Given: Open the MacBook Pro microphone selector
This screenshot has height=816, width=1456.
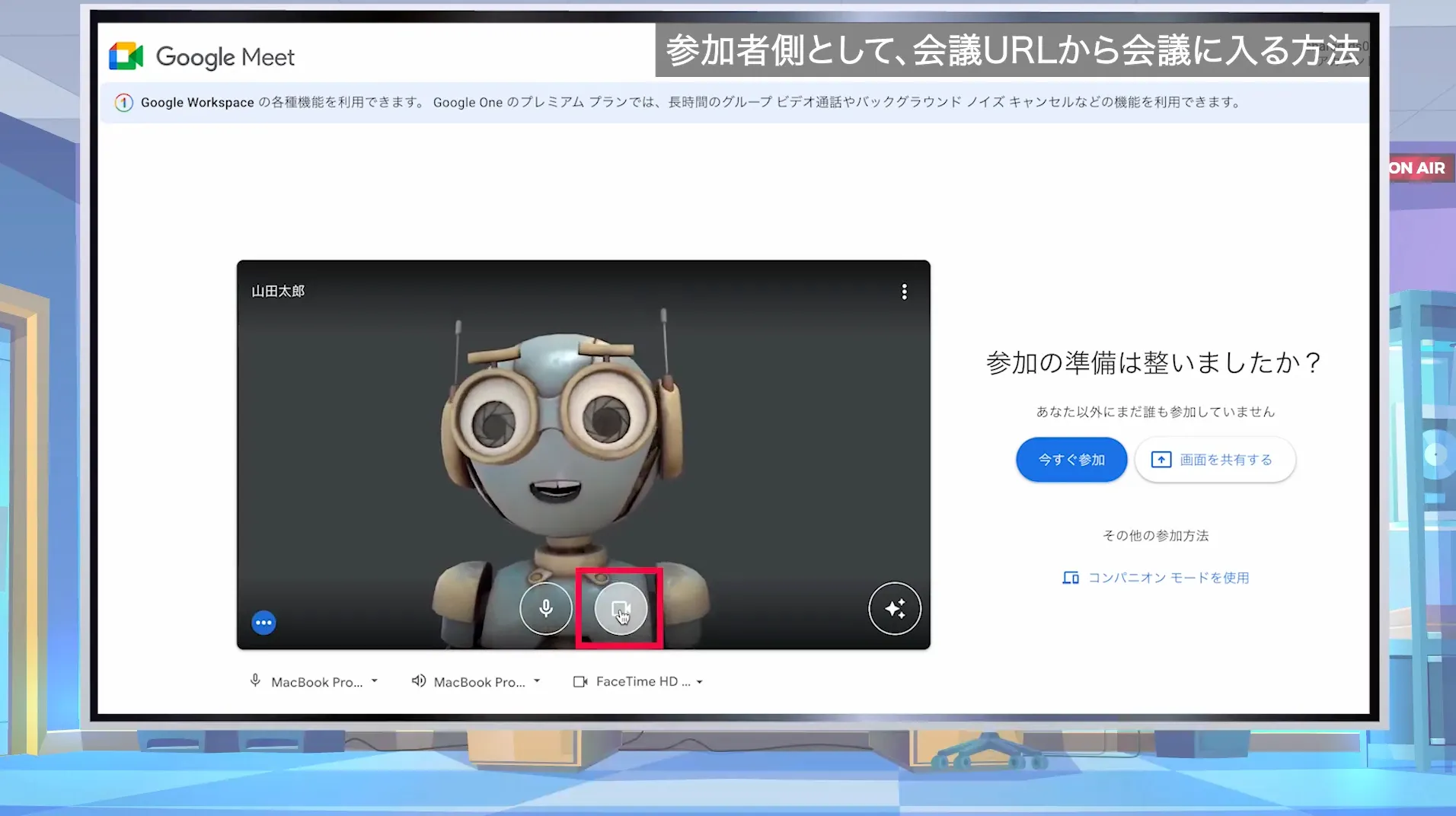Looking at the screenshot, I should click(x=313, y=681).
